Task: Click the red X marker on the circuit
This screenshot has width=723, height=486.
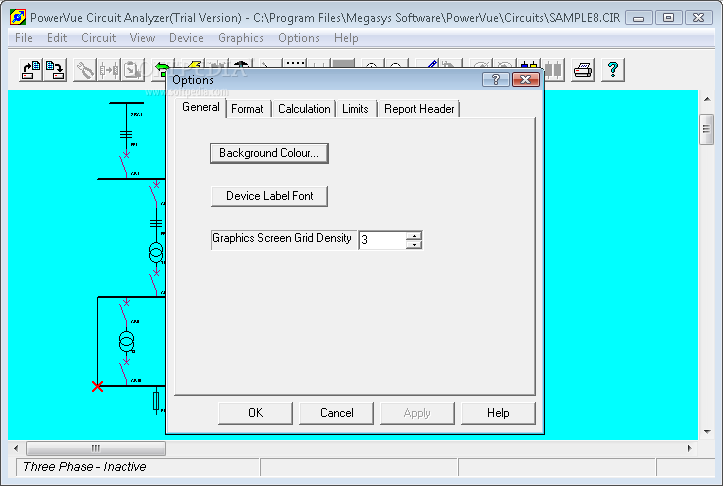Action: click(97, 386)
